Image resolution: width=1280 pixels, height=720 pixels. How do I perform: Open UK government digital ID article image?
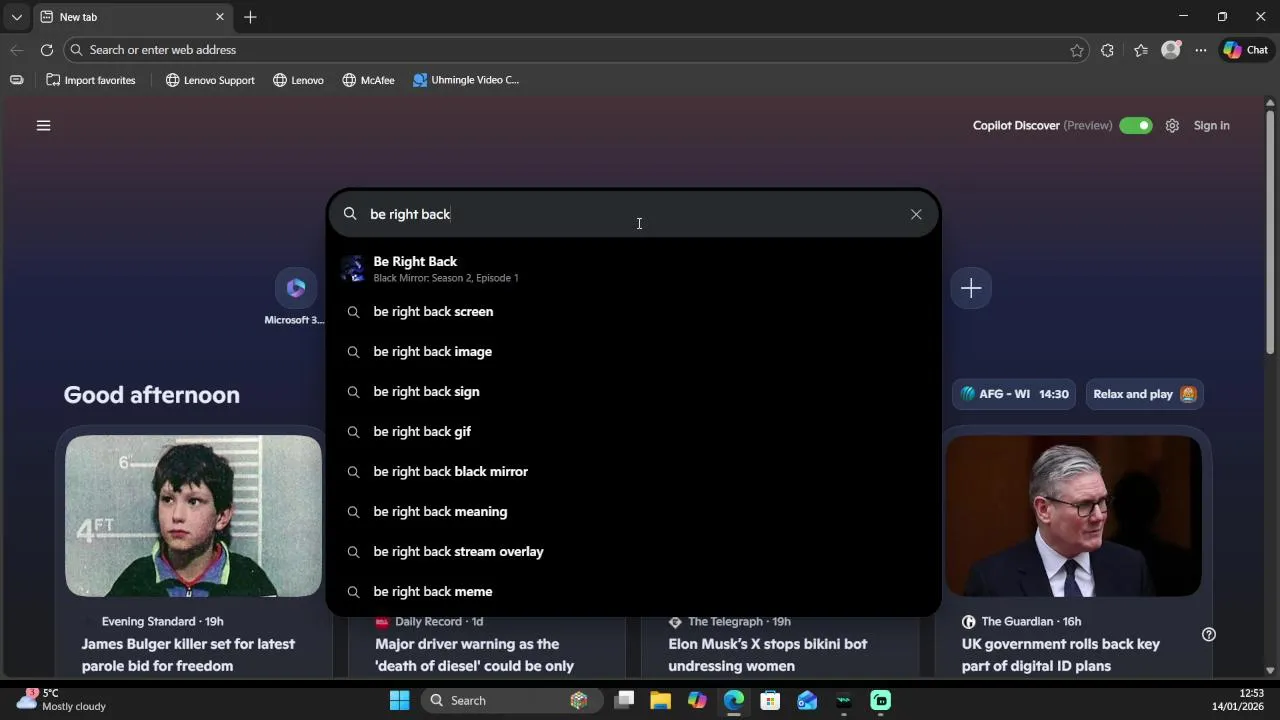pyautogui.click(x=1074, y=516)
